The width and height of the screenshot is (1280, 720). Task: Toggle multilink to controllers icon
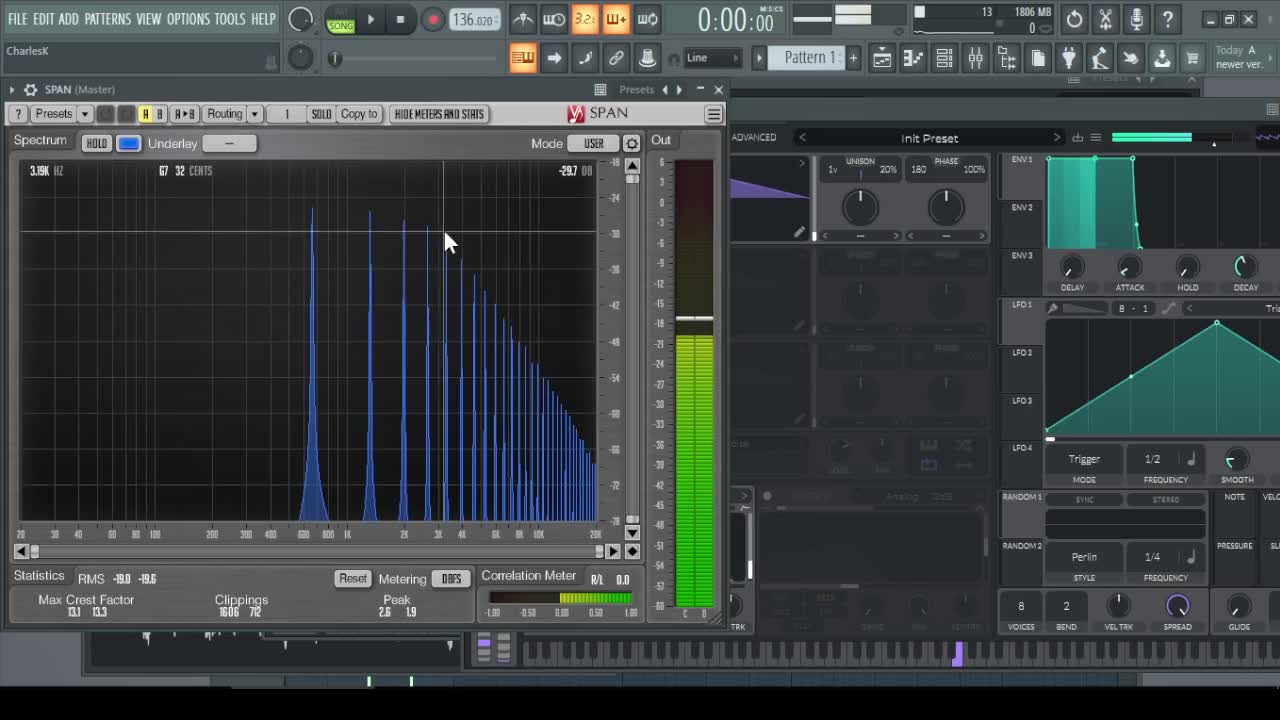coord(647,58)
